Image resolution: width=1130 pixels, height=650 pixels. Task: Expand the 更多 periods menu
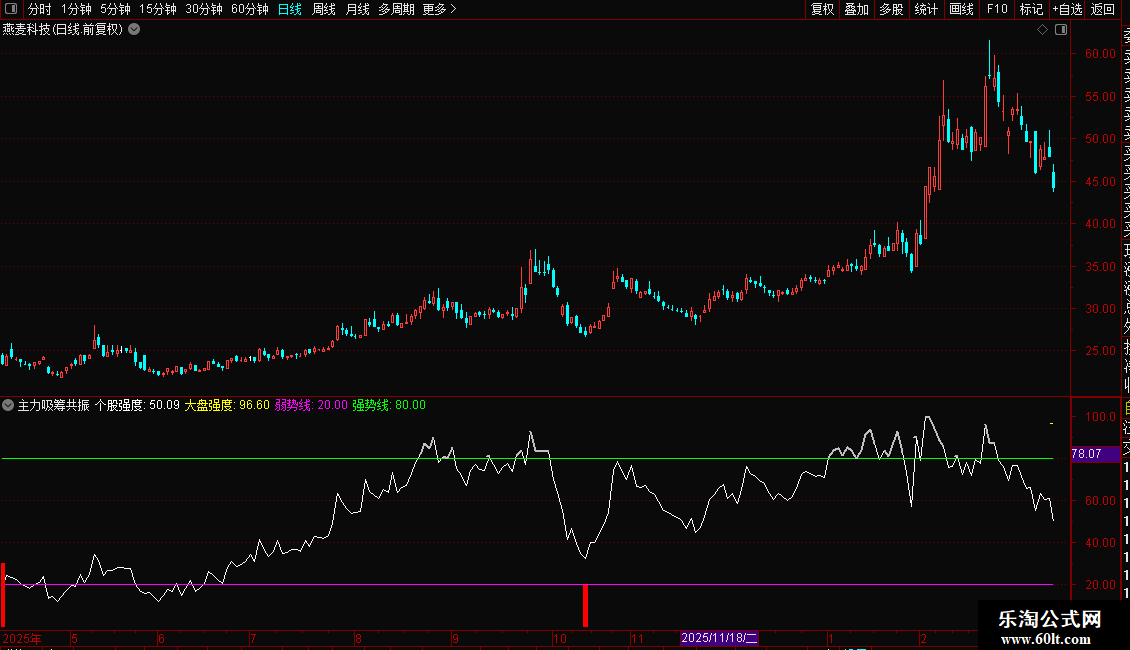click(x=440, y=9)
